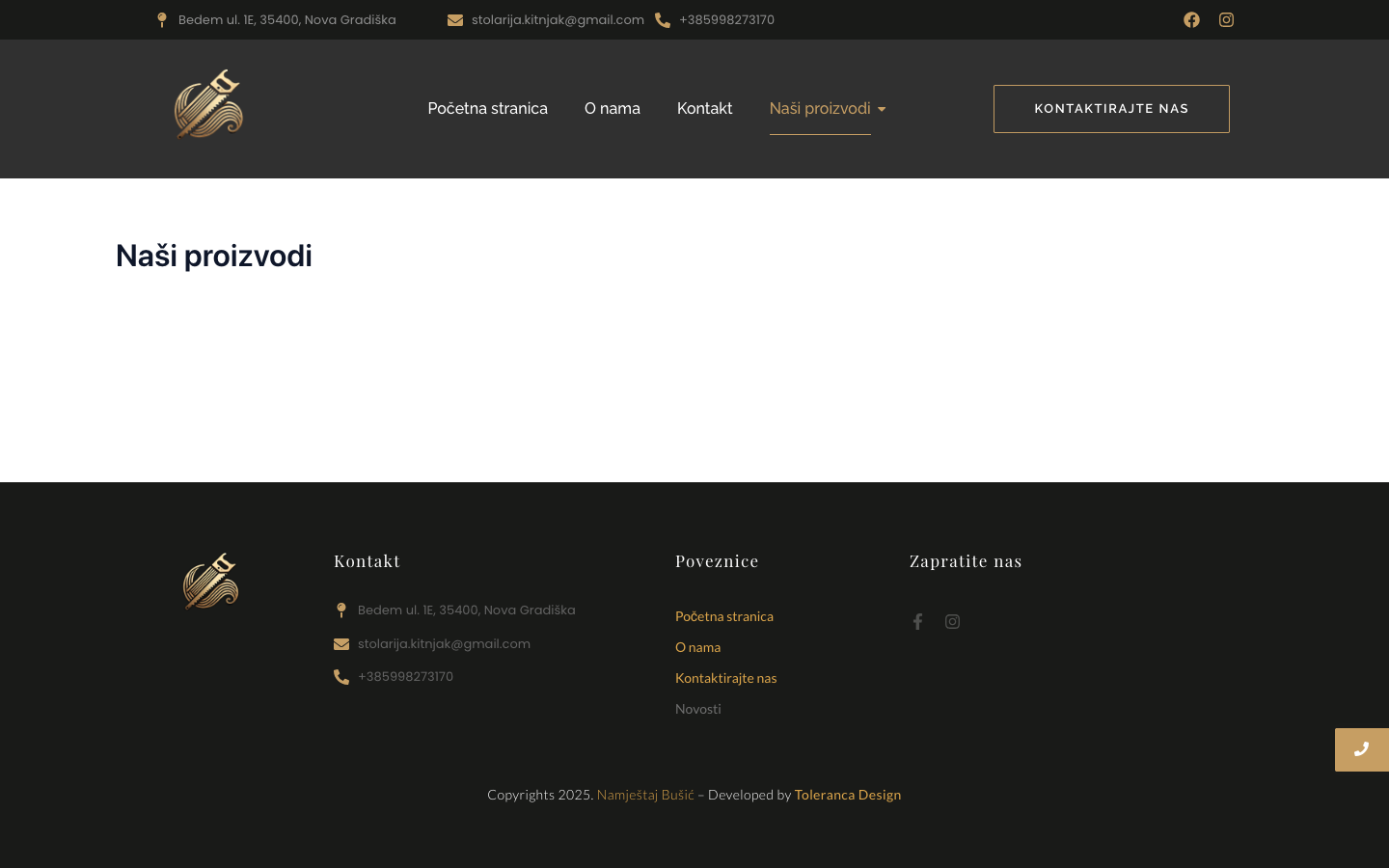Click the phone icon in top bar

coord(663,20)
